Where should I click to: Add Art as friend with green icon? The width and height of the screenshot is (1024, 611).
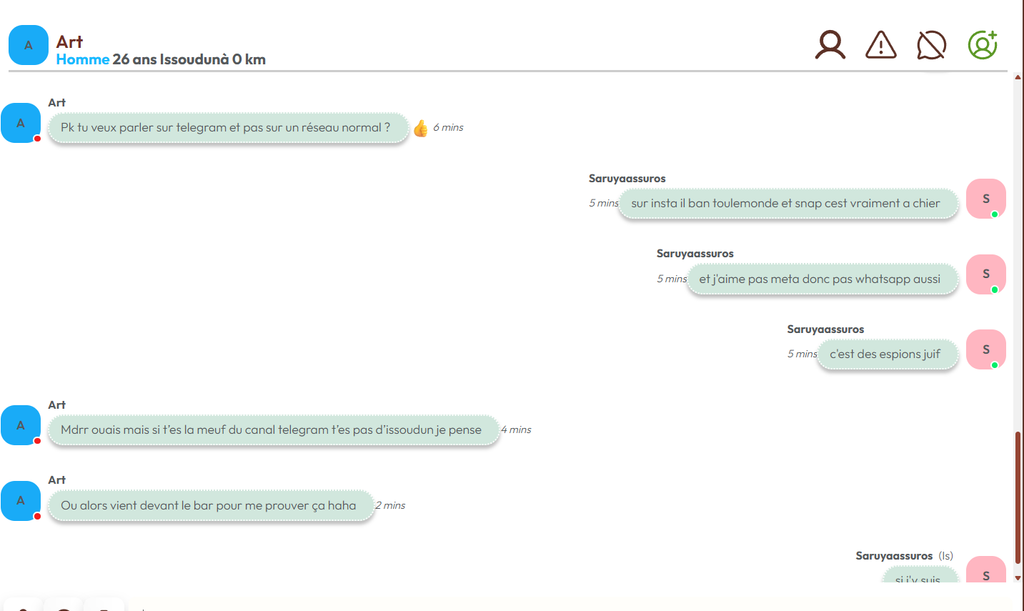pos(982,45)
